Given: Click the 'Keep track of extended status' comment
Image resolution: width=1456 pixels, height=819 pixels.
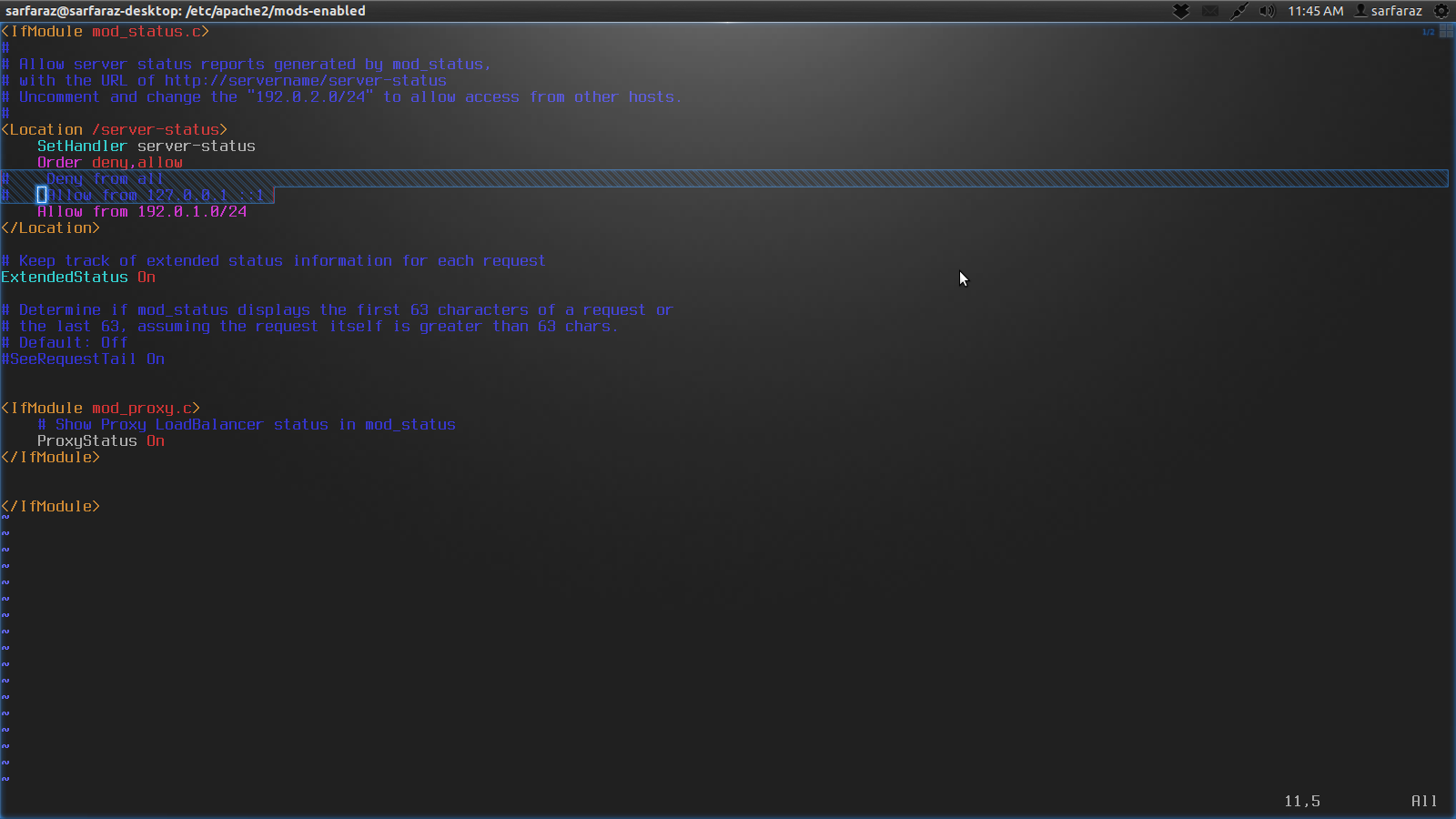Looking at the screenshot, I should [274, 261].
